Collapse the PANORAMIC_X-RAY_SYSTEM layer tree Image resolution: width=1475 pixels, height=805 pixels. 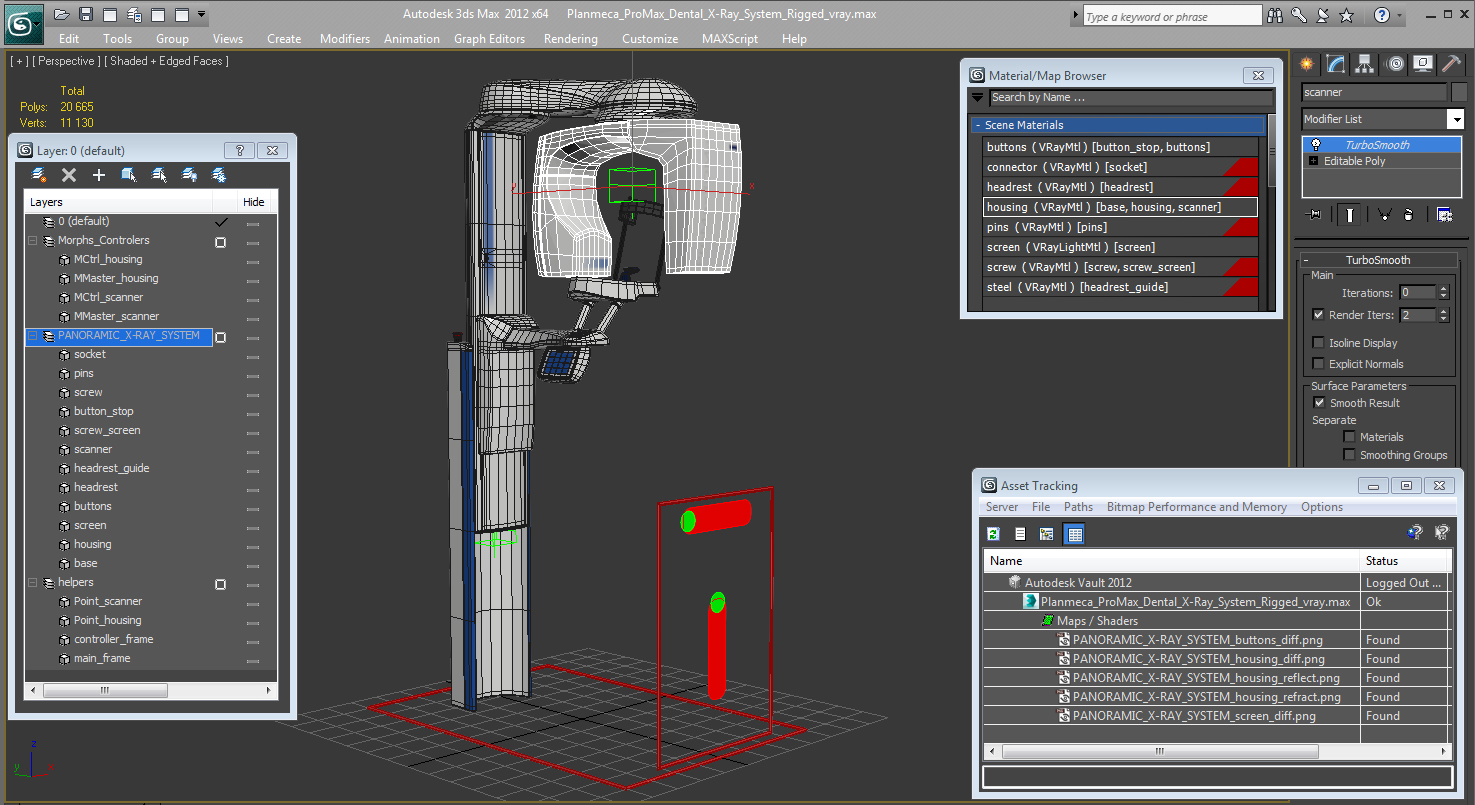33,336
